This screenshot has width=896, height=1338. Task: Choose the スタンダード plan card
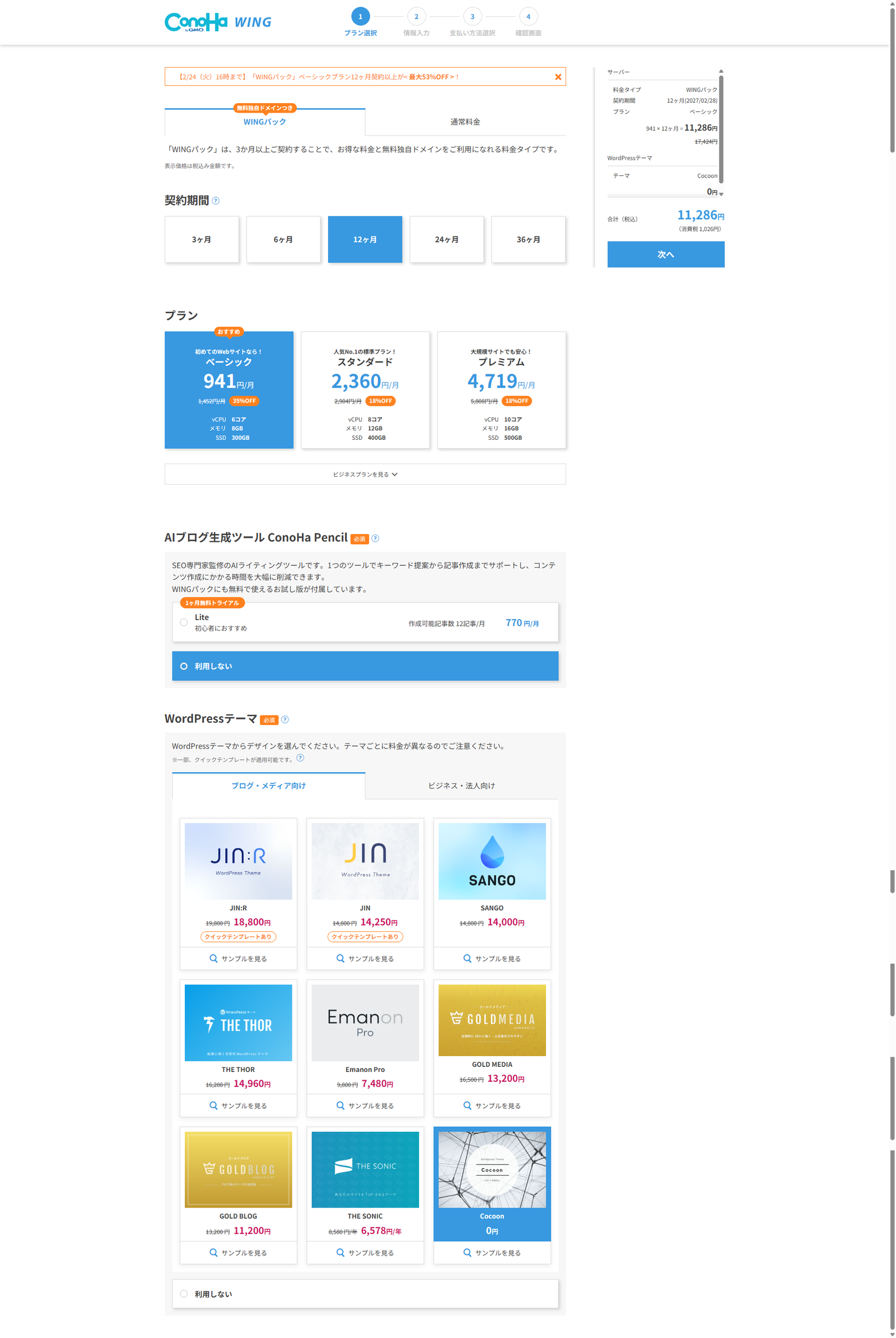pos(365,390)
